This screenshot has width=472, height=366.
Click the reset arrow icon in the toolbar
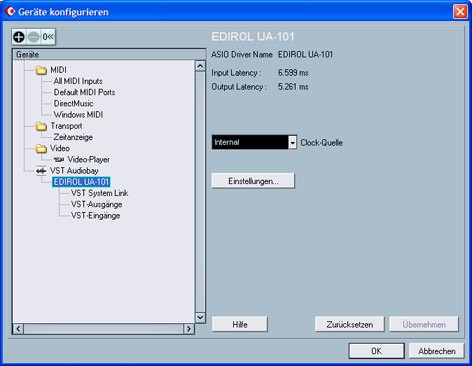[x=48, y=37]
